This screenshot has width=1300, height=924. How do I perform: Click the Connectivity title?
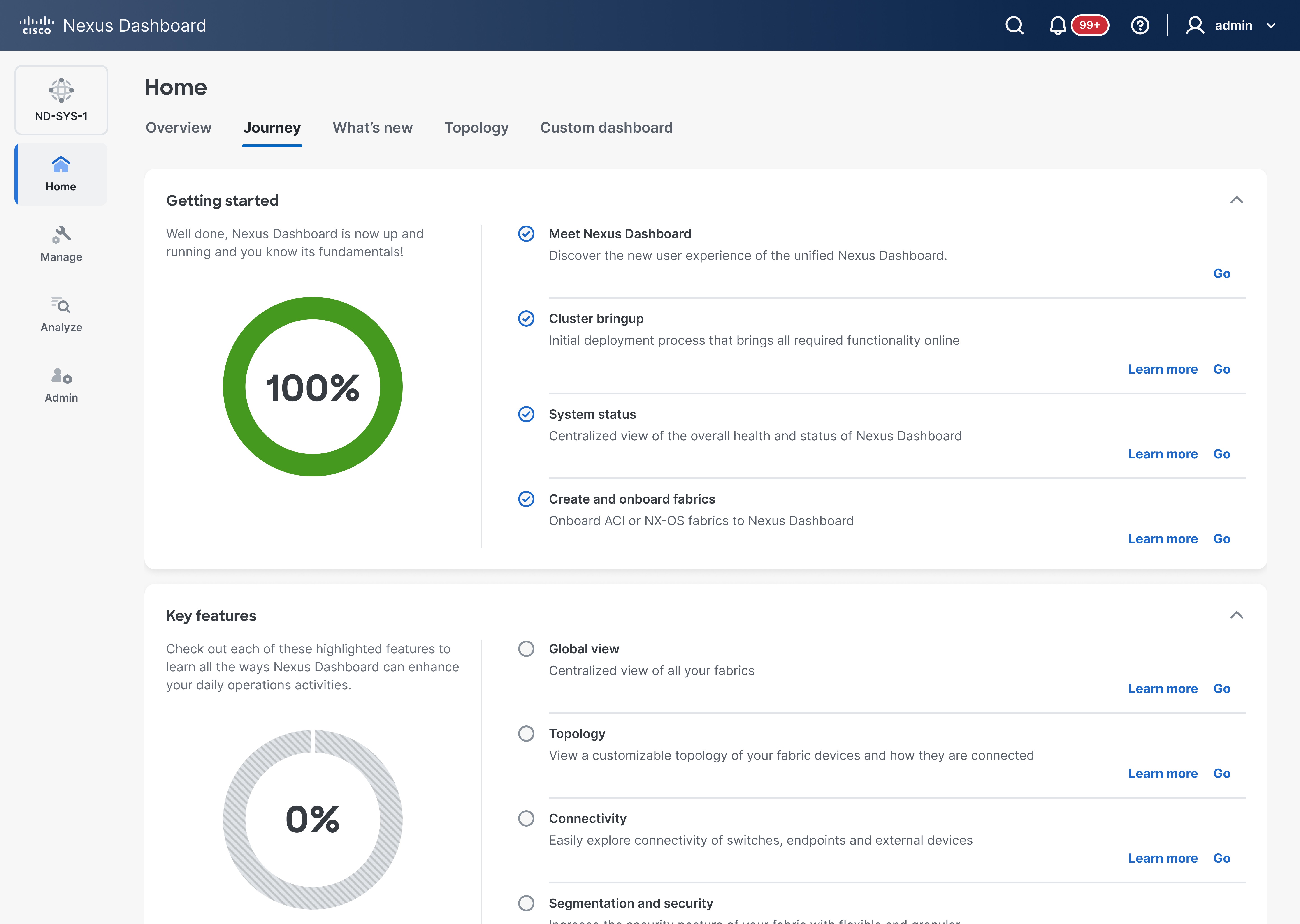coord(587,818)
